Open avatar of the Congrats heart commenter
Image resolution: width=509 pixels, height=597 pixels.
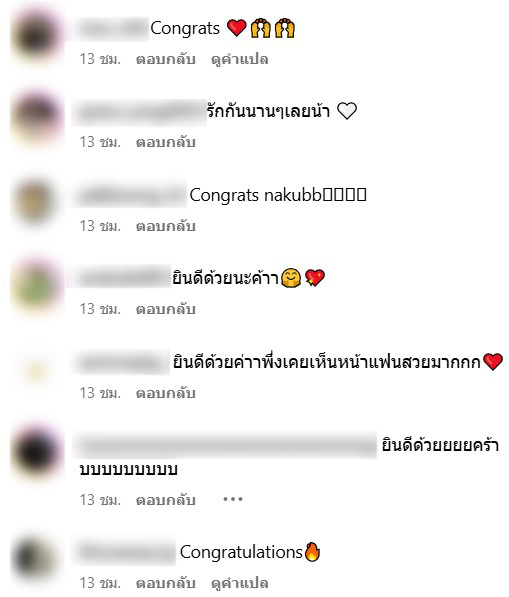point(37,35)
